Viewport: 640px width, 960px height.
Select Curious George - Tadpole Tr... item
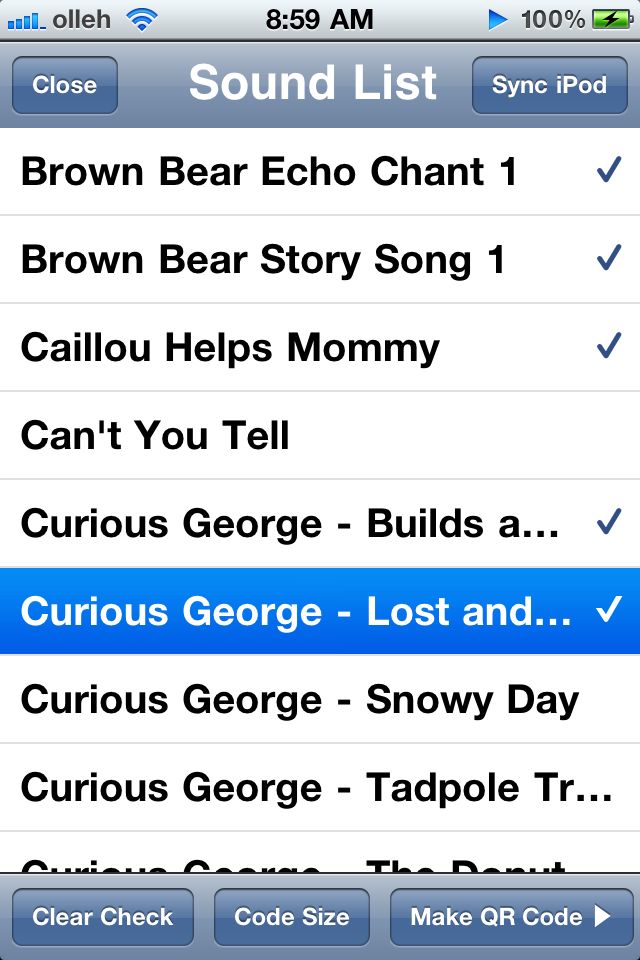pos(320,788)
